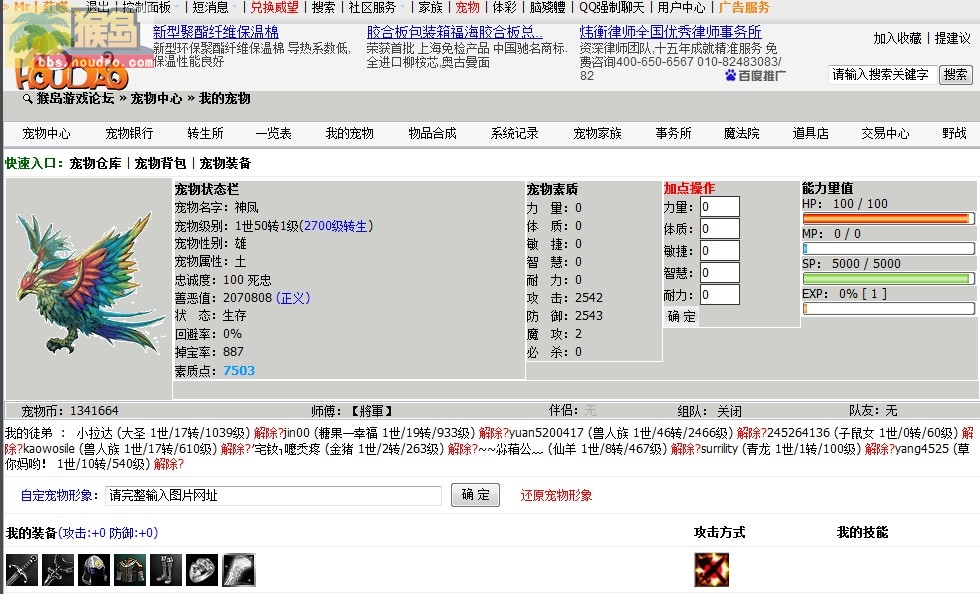The height and width of the screenshot is (594, 980).
Task: Click 确定 next to the custom image field
Action: point(475,495)
